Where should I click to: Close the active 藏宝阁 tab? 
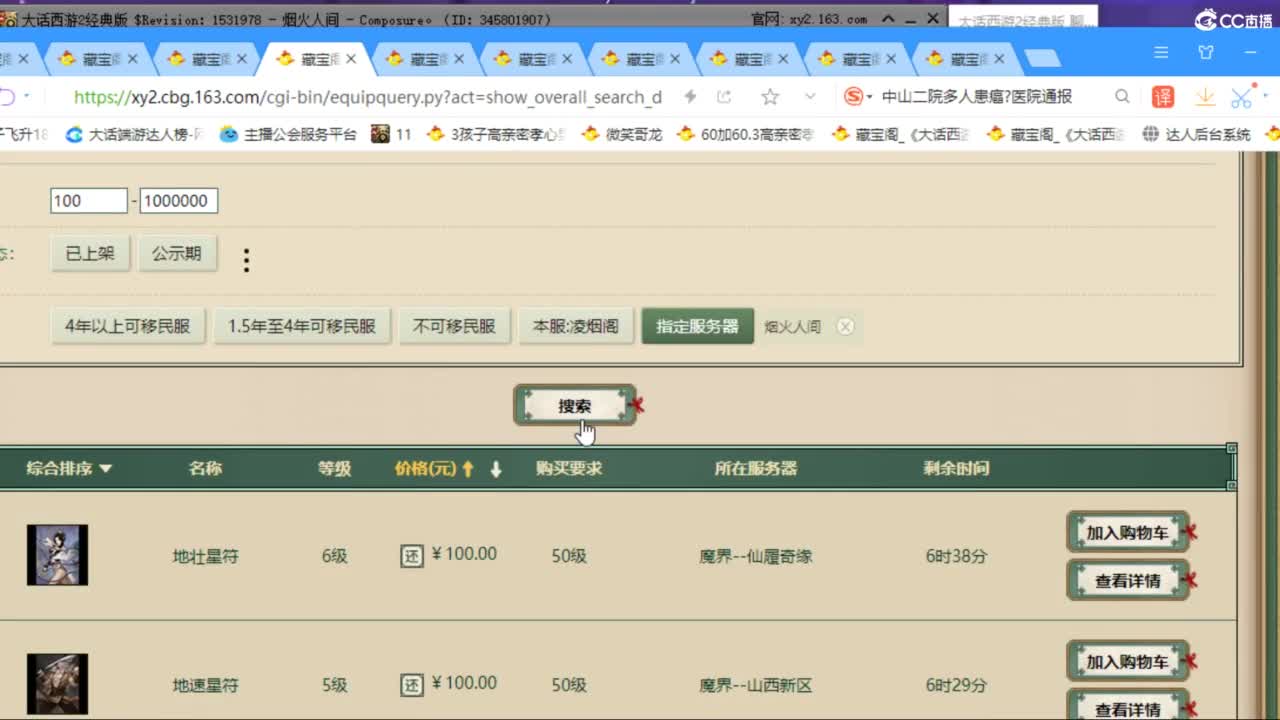click(350, 59)
